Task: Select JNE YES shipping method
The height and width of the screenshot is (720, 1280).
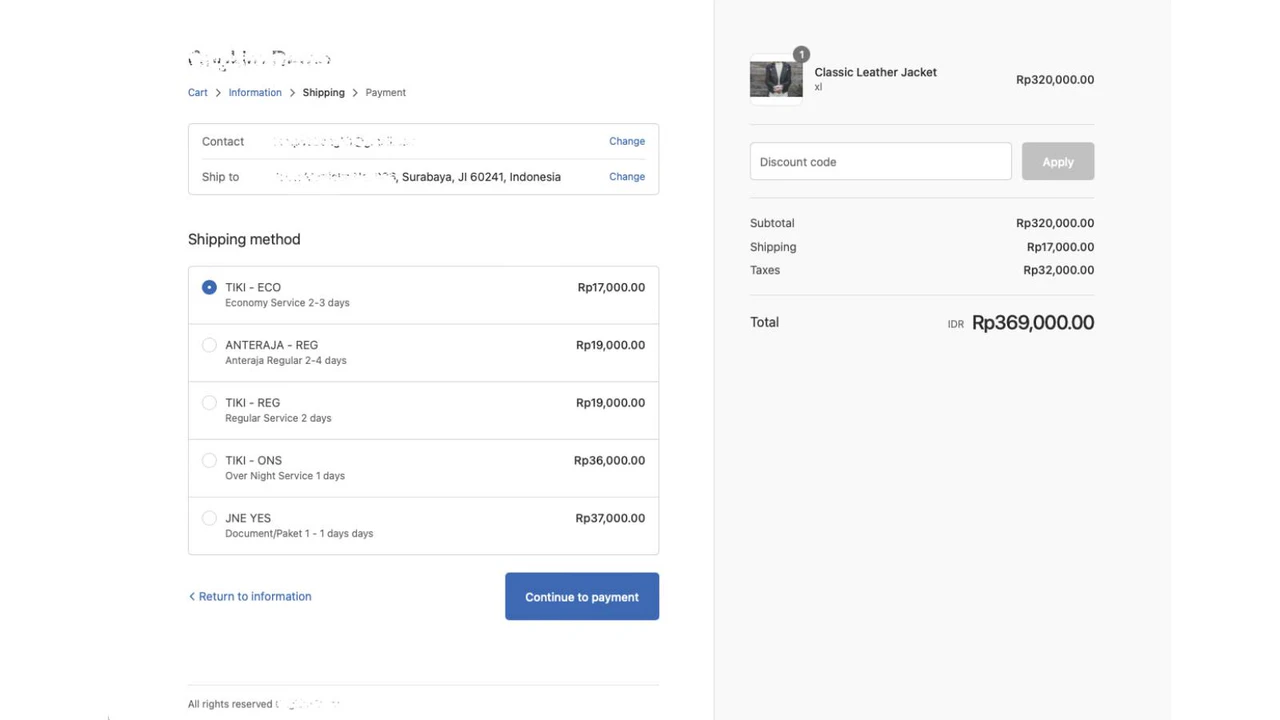Action: click(x=209, y=519)
